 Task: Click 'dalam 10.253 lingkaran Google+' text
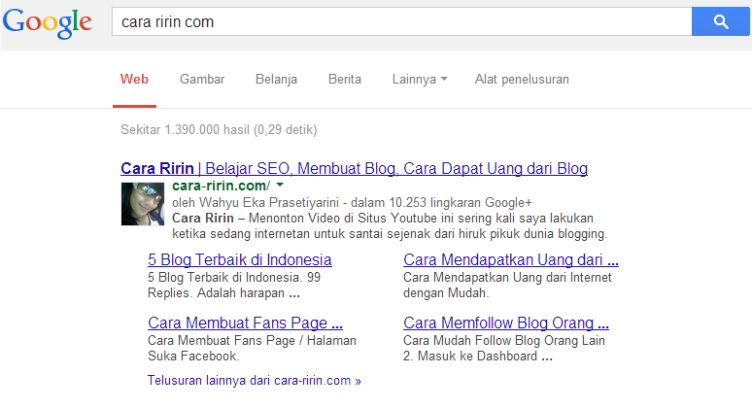pos(441,203)
